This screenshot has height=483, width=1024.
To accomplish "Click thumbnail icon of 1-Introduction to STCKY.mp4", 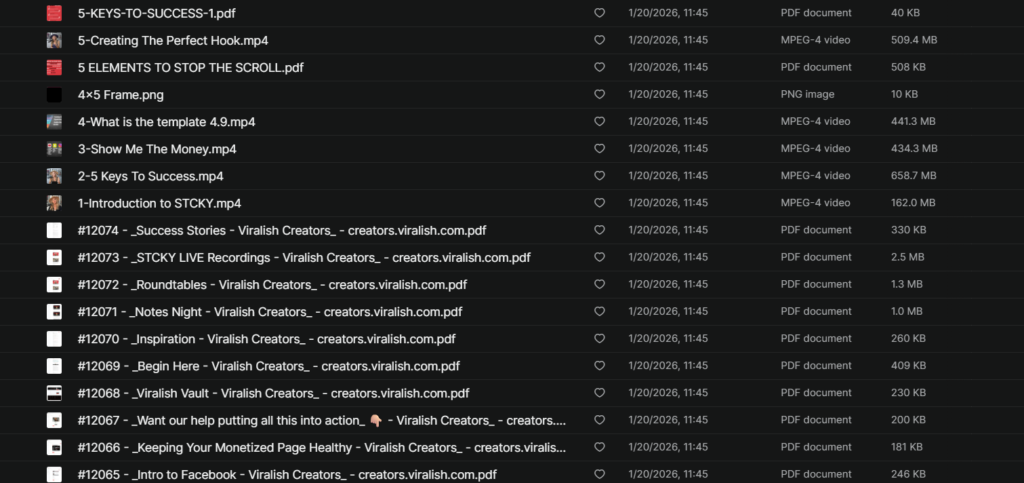I will click(54, 203).
